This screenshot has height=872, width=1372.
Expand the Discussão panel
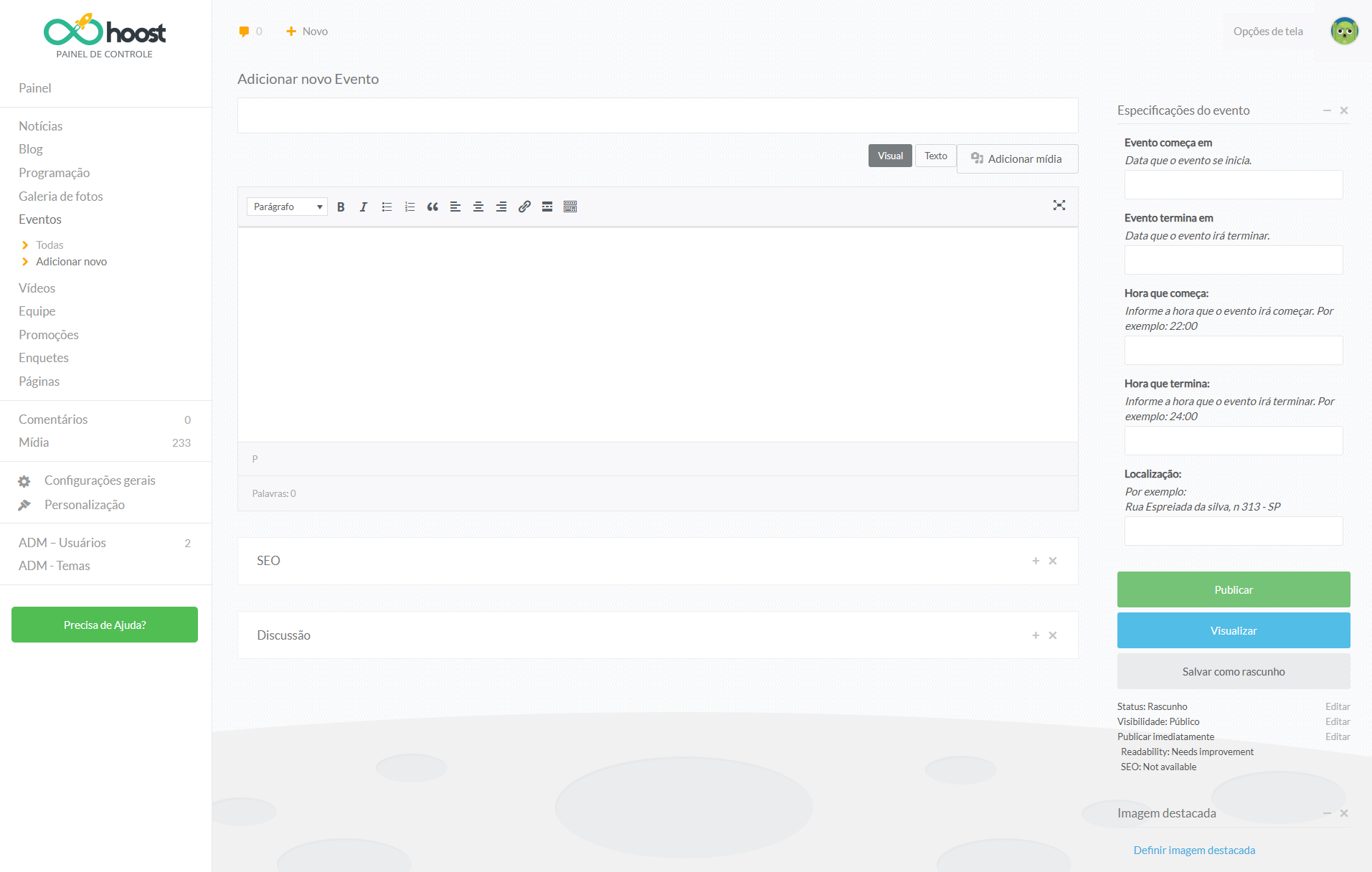click(1035, 635)
